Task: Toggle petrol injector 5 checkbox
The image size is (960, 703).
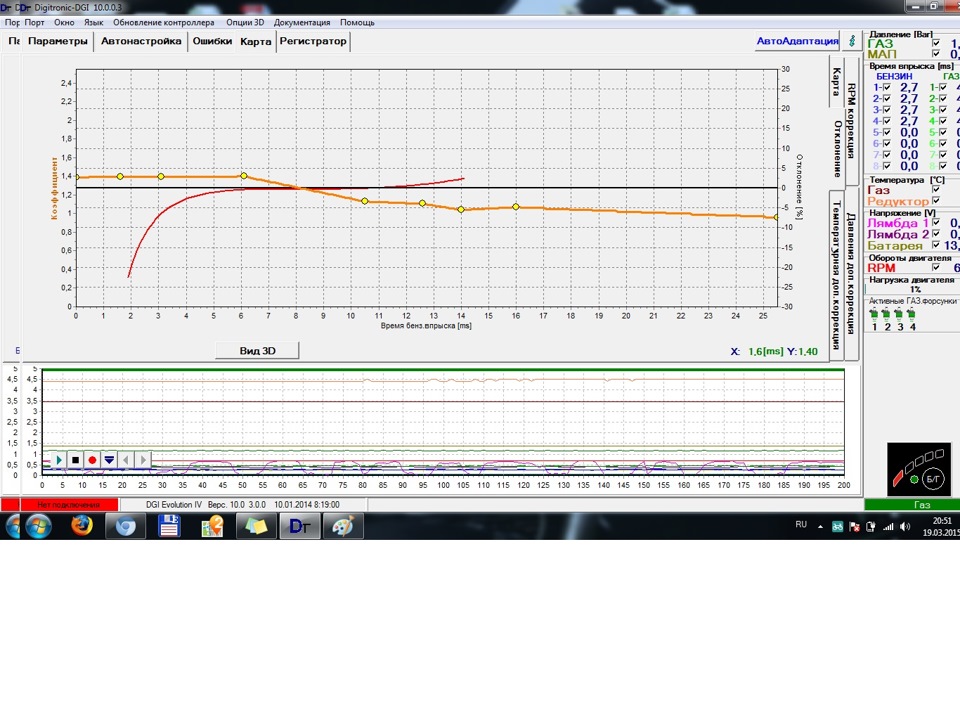Action: pos(887,132)
